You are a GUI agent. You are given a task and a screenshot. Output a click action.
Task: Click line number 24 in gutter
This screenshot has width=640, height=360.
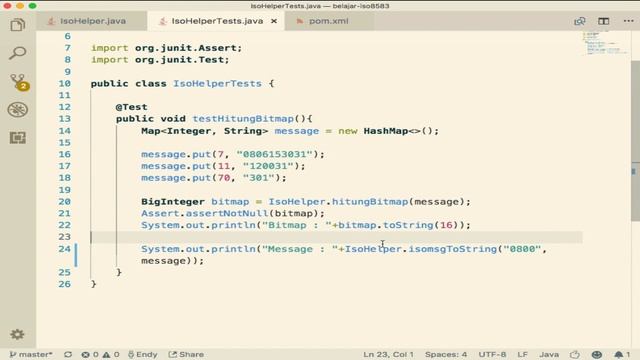(x=64, y=249)
